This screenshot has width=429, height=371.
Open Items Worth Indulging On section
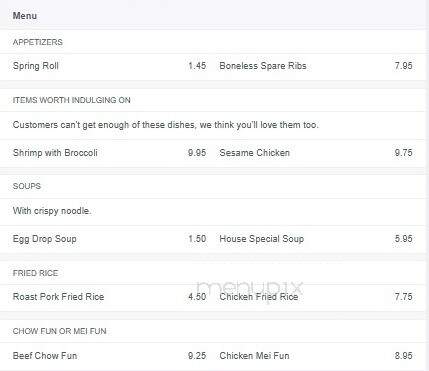coord(71,100)
